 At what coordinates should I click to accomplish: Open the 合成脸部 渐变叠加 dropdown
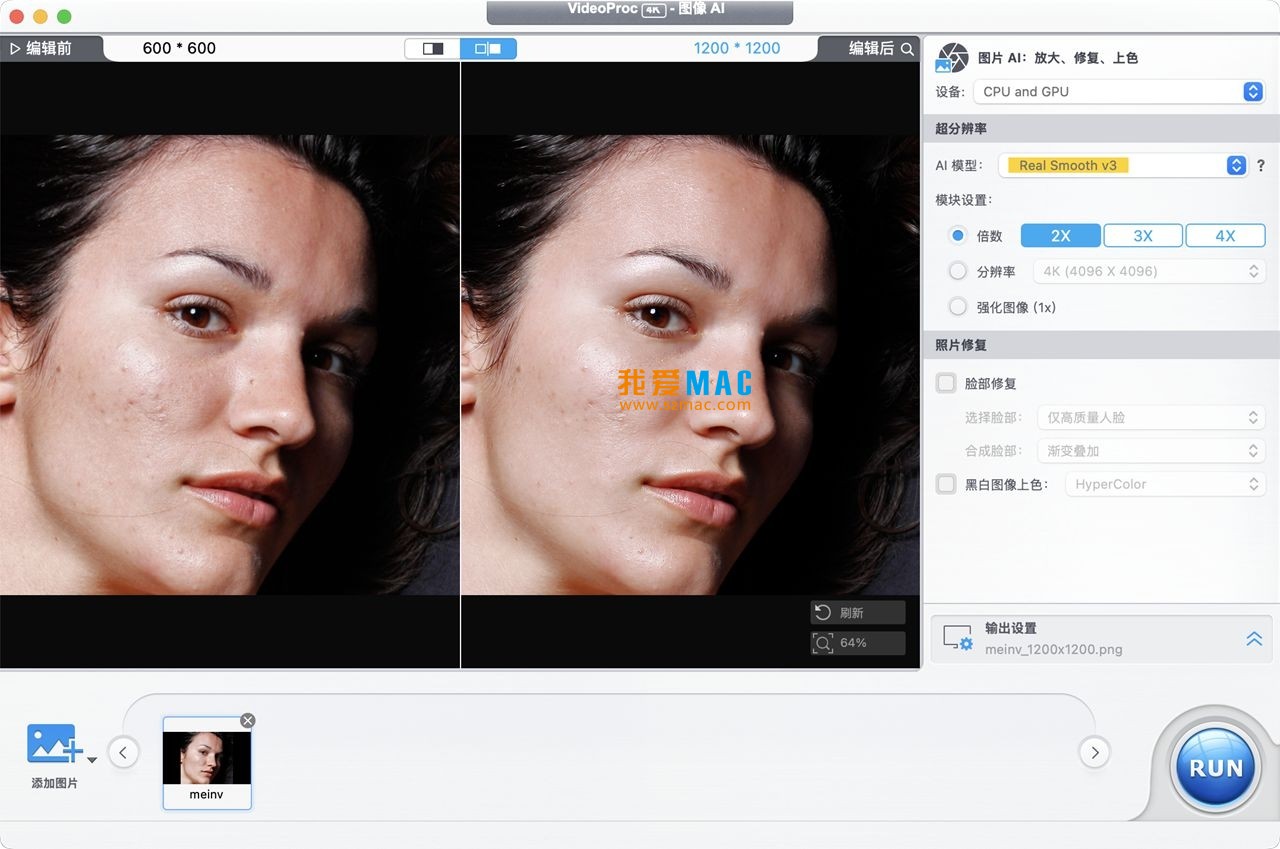(1150, 451)
